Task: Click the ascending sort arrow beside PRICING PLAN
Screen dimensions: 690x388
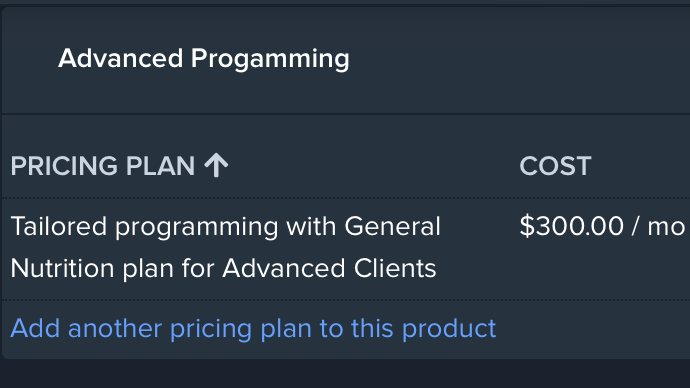Action: point(216,165)
